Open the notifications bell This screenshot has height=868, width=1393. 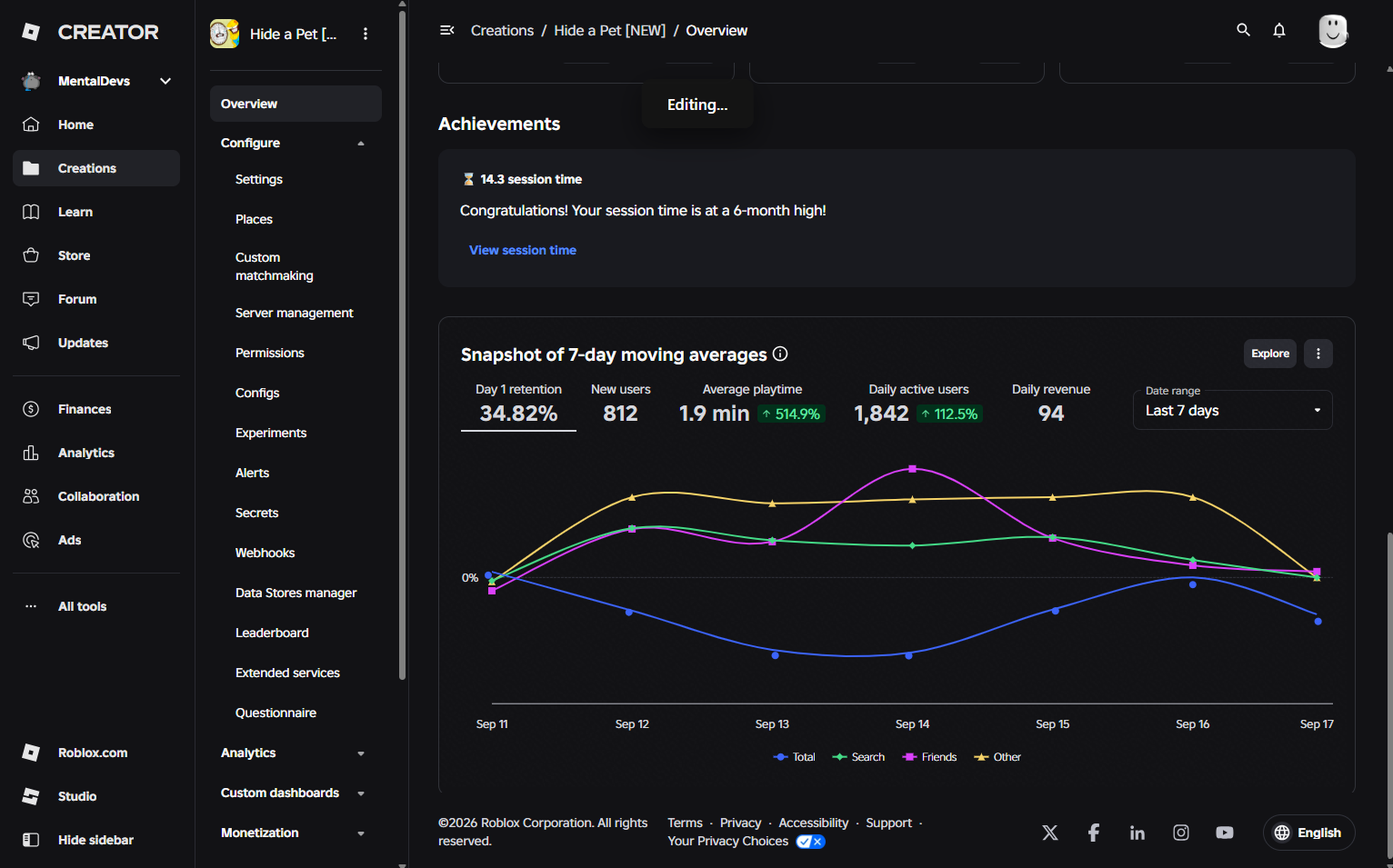pyautogui.click(x=1279, y=30)
